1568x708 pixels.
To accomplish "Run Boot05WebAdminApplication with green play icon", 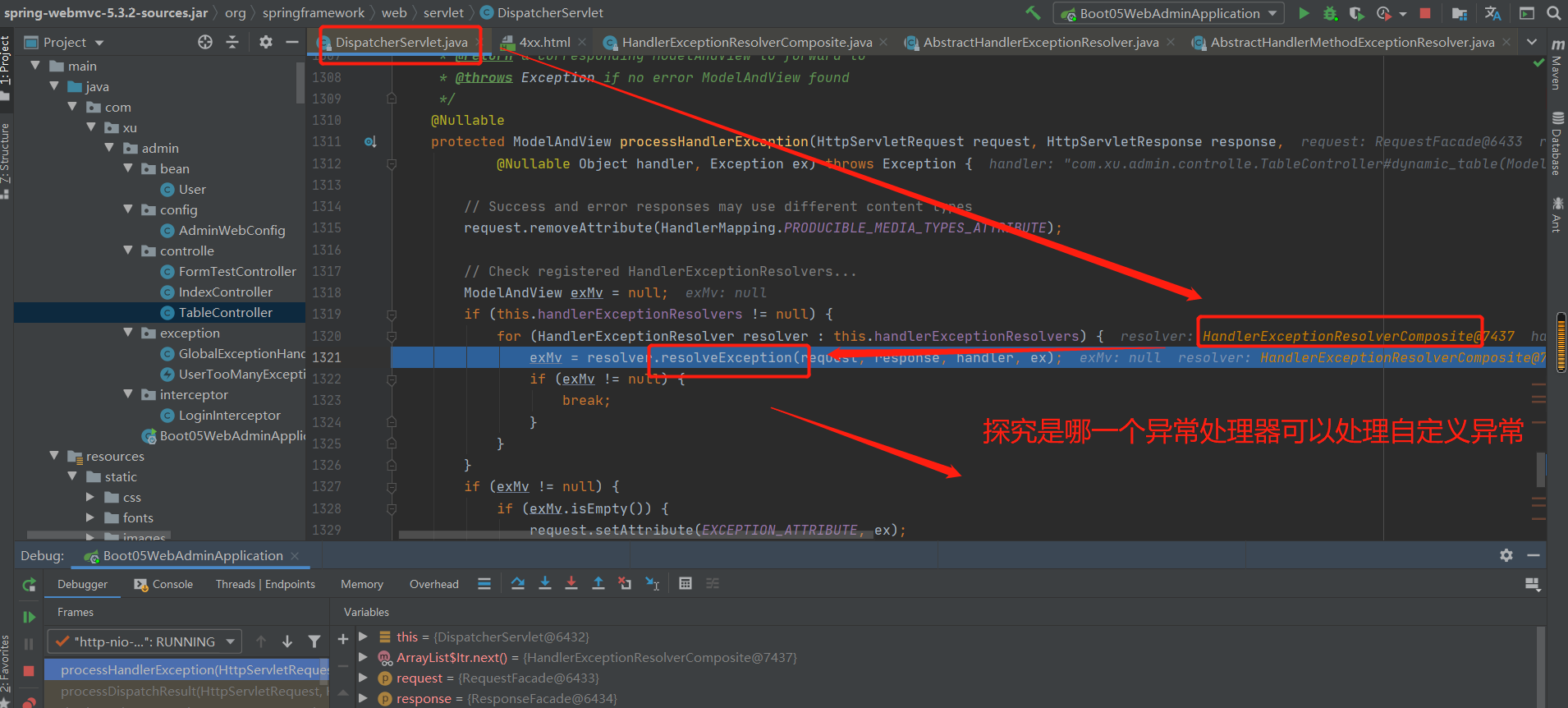I will (x=1304, y=13).
